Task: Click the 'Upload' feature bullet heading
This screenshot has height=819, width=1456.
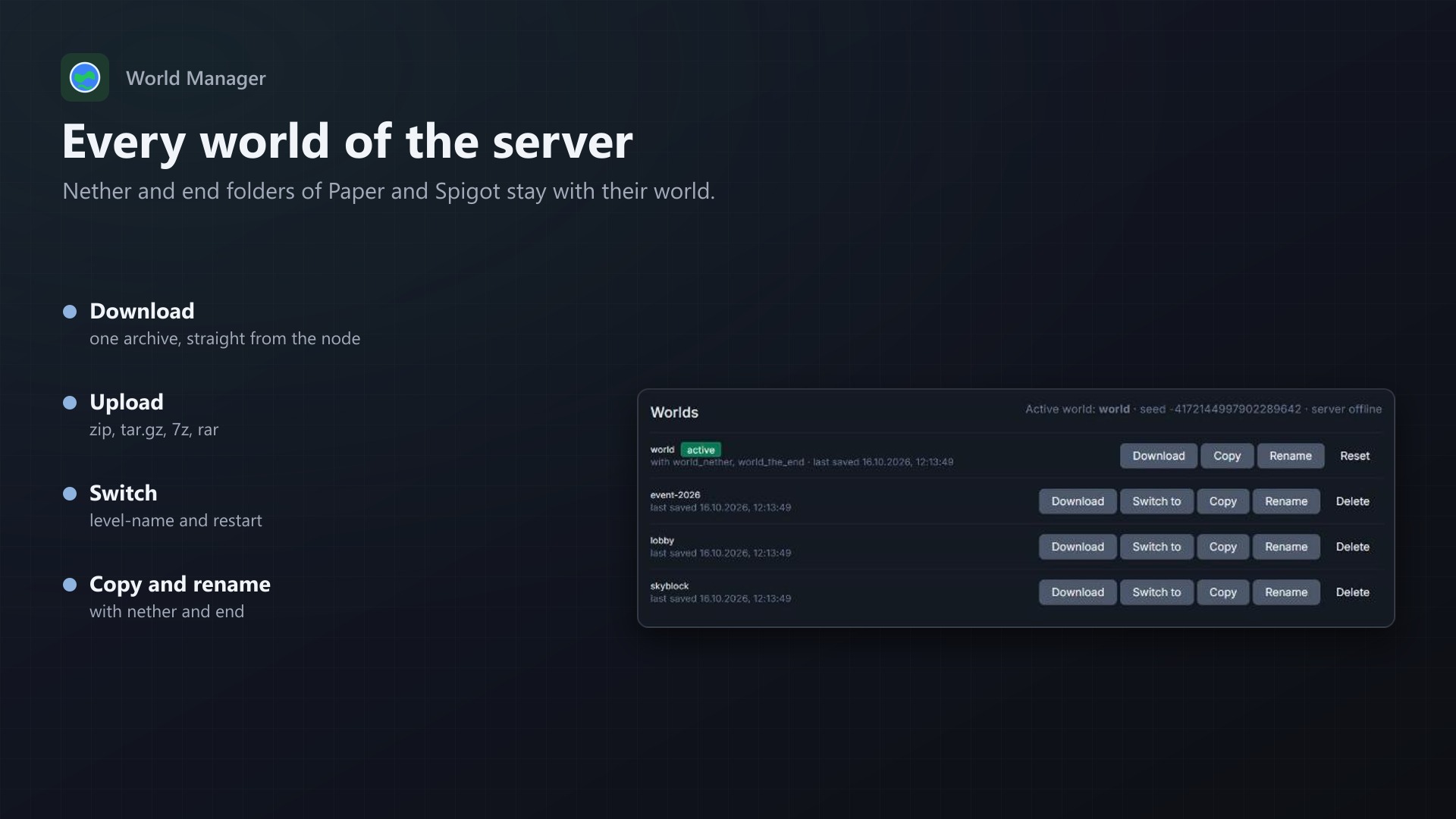Action: click(x=127, y=402)
